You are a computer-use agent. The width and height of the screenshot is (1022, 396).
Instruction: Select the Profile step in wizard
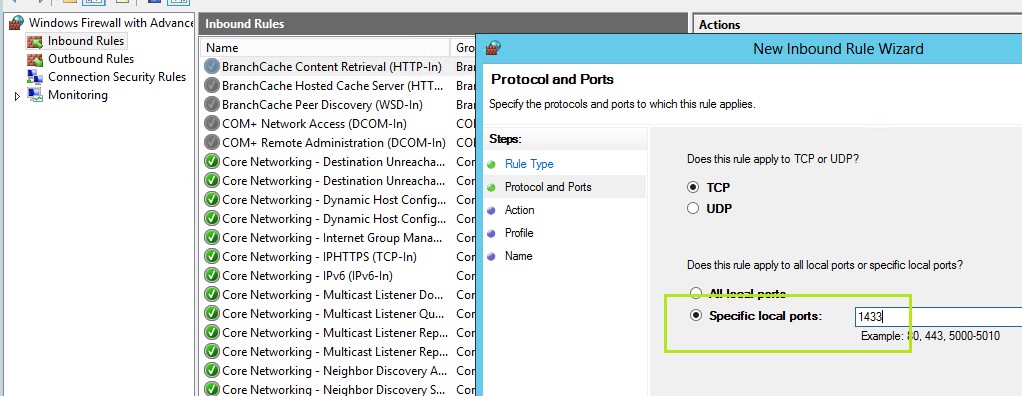[519, 233]
